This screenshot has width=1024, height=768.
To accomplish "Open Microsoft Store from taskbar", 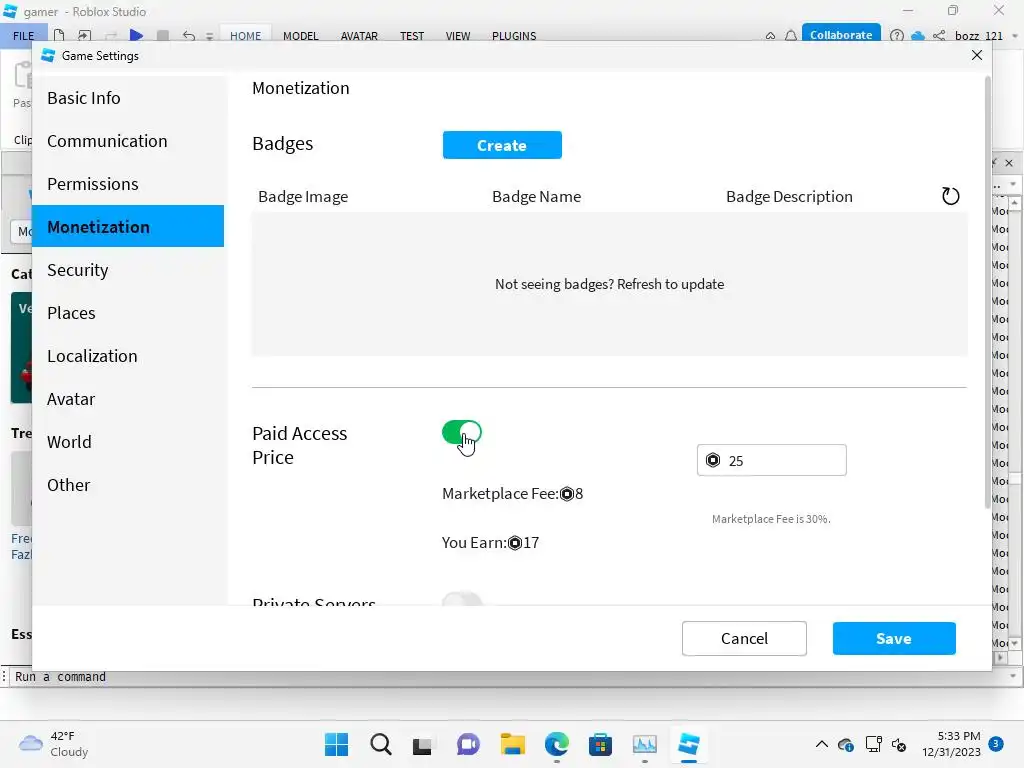I will click(600, 744).
